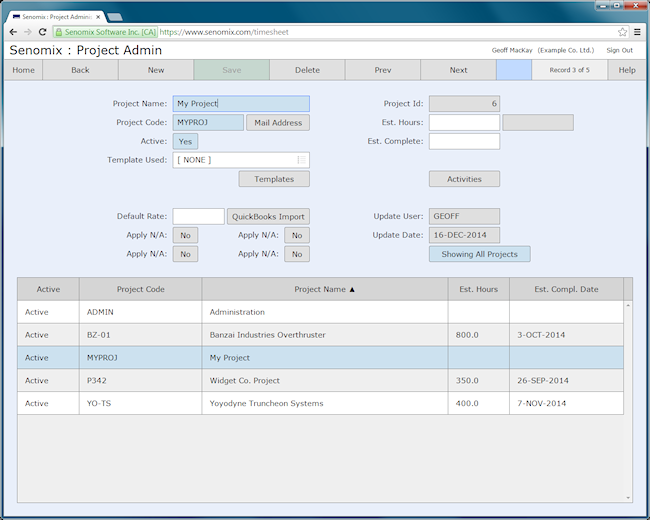
Task: Click the Save toolbar button
Action: (232, 70)
